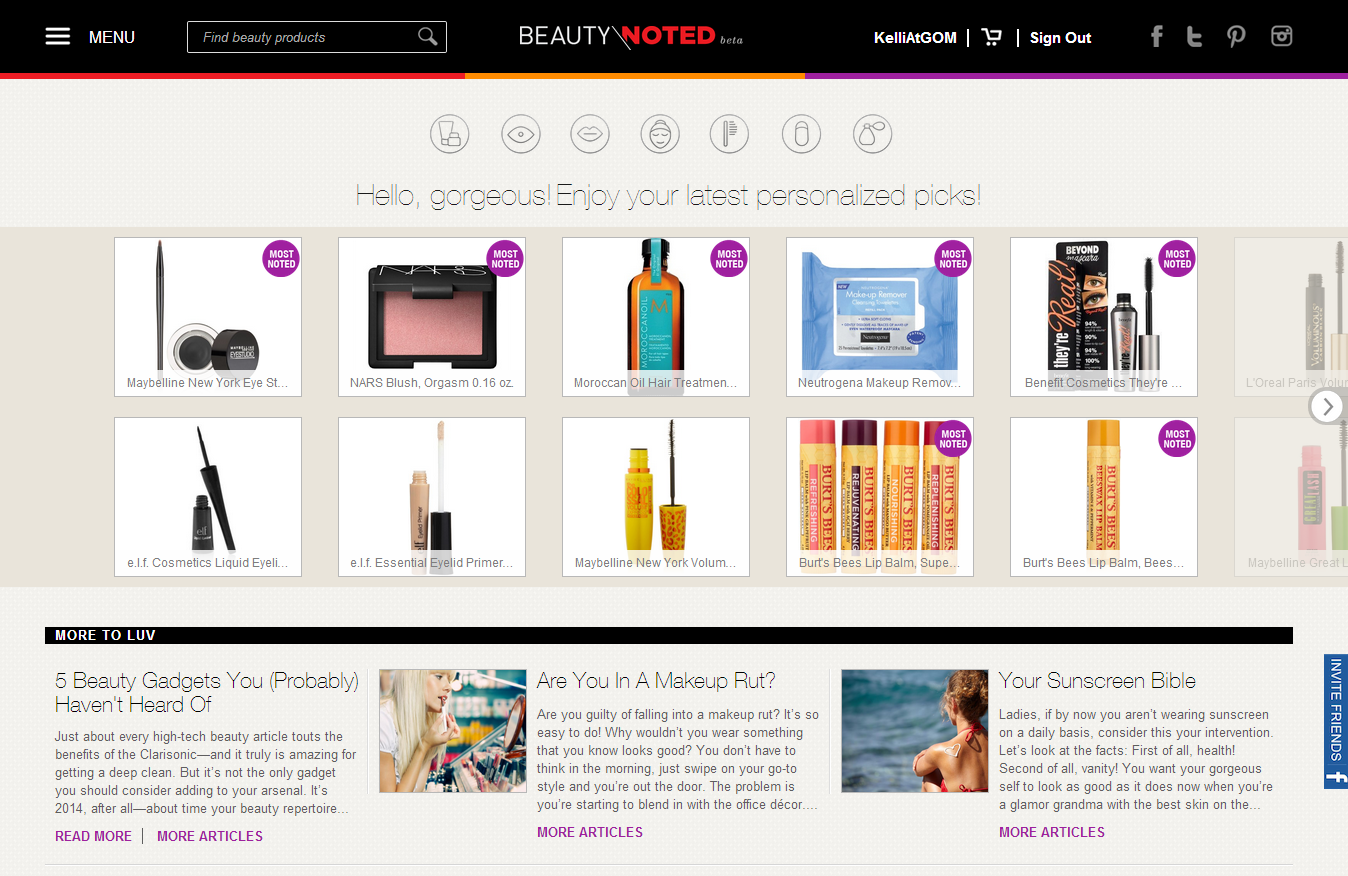Screen dimensions: 1348x876
Task: Click the Makeup Rut article photo
Action: pyautogui.click(x=453, y=731)
